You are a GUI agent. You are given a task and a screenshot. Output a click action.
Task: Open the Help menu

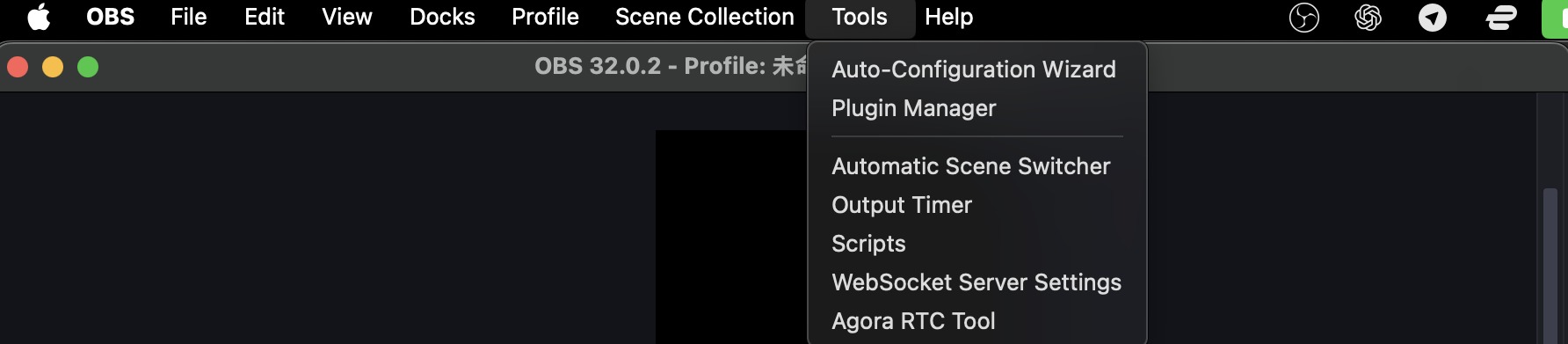pos(949,17)
